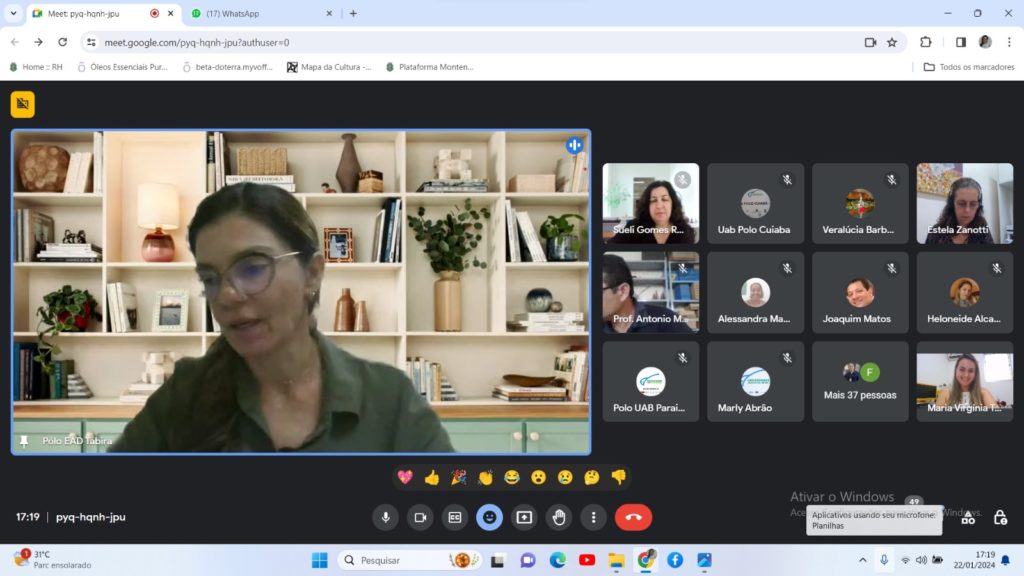The width and height of the screenshot is (1024, 576).
Task: Send the thumbs down reaction
Action: (619, 478)
